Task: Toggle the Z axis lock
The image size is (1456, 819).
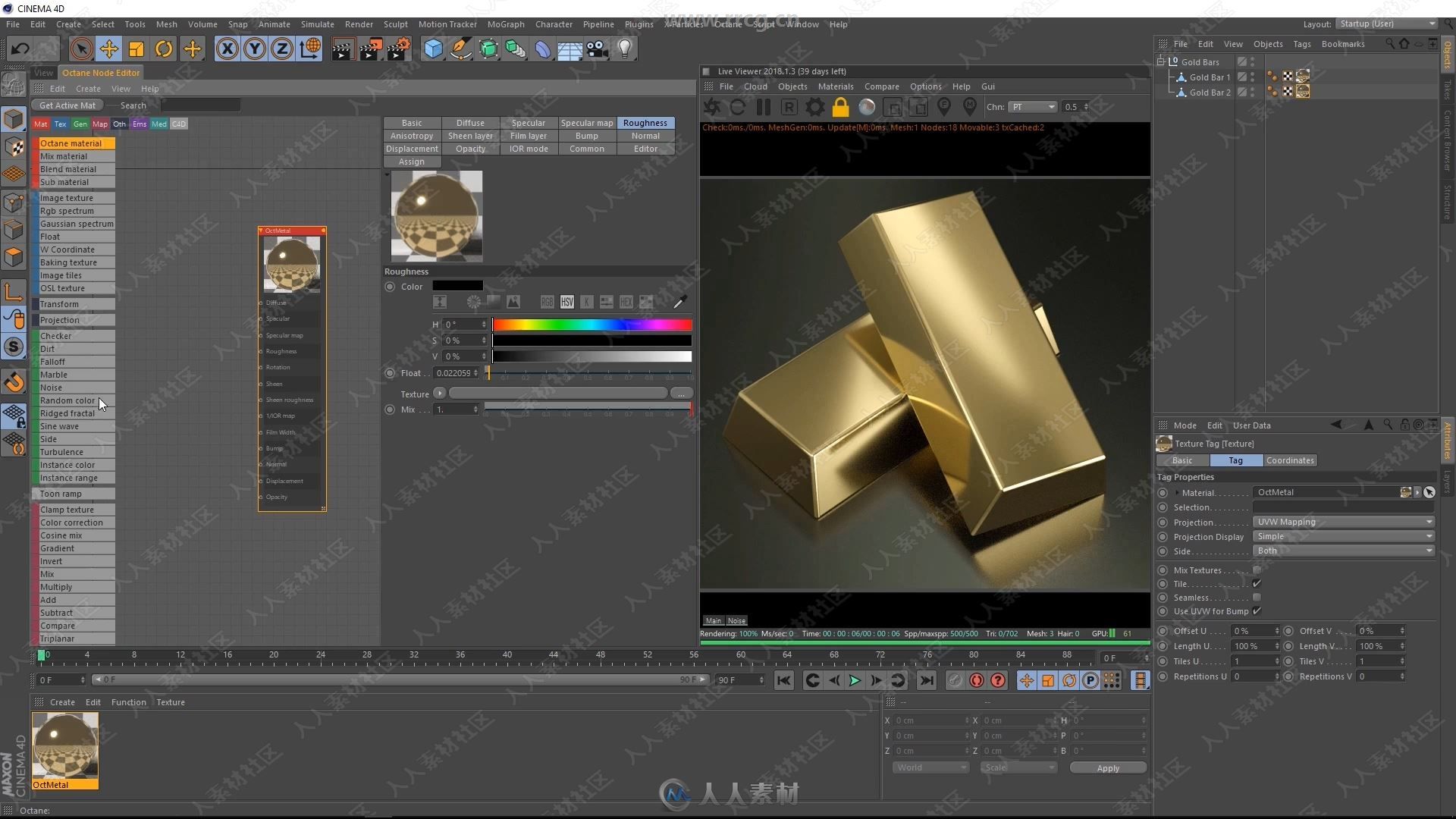Action: click(281, 49)
